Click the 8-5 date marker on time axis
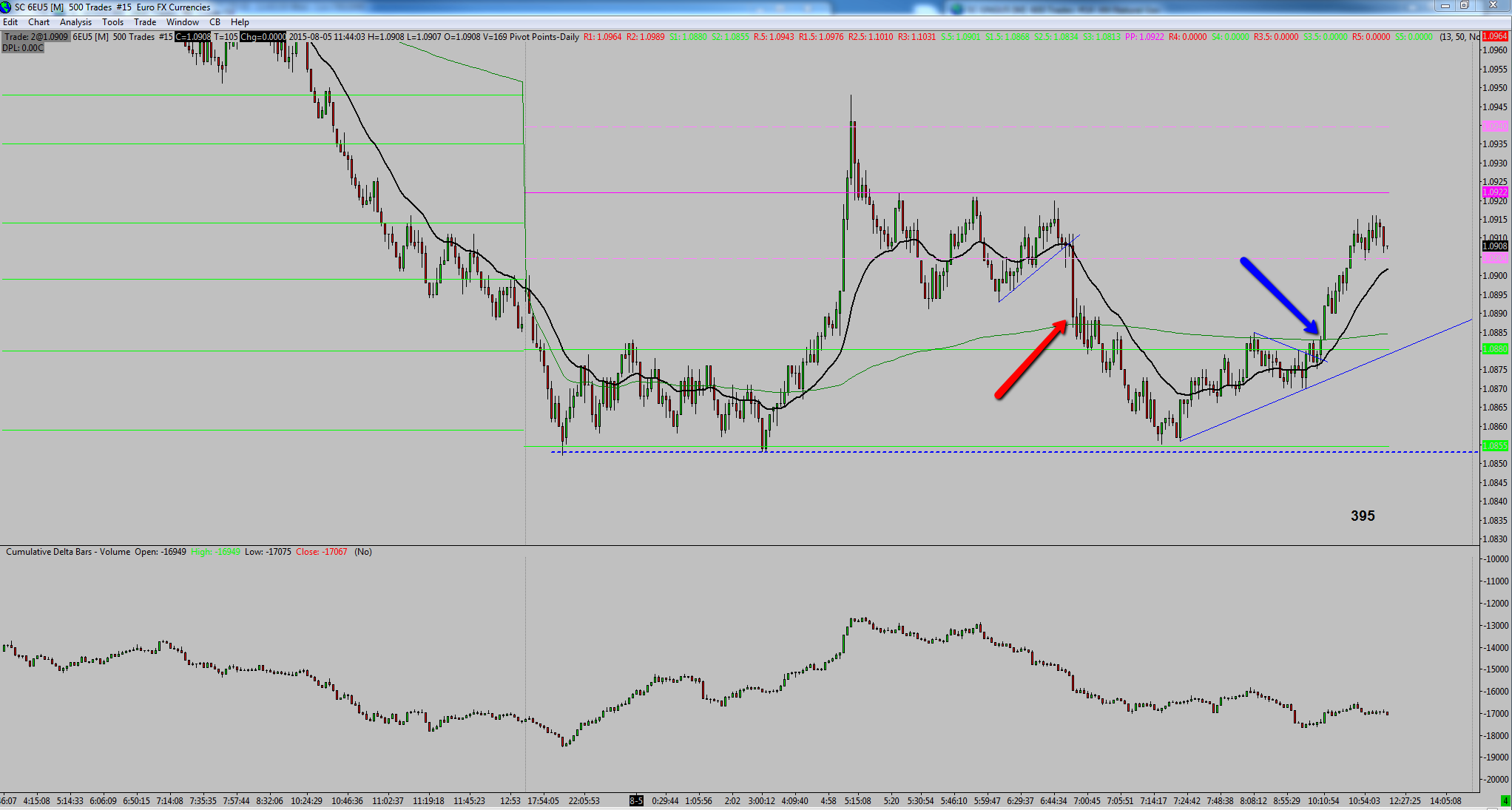The height and width of the screenshot is (810, 1512). (636, 800)
